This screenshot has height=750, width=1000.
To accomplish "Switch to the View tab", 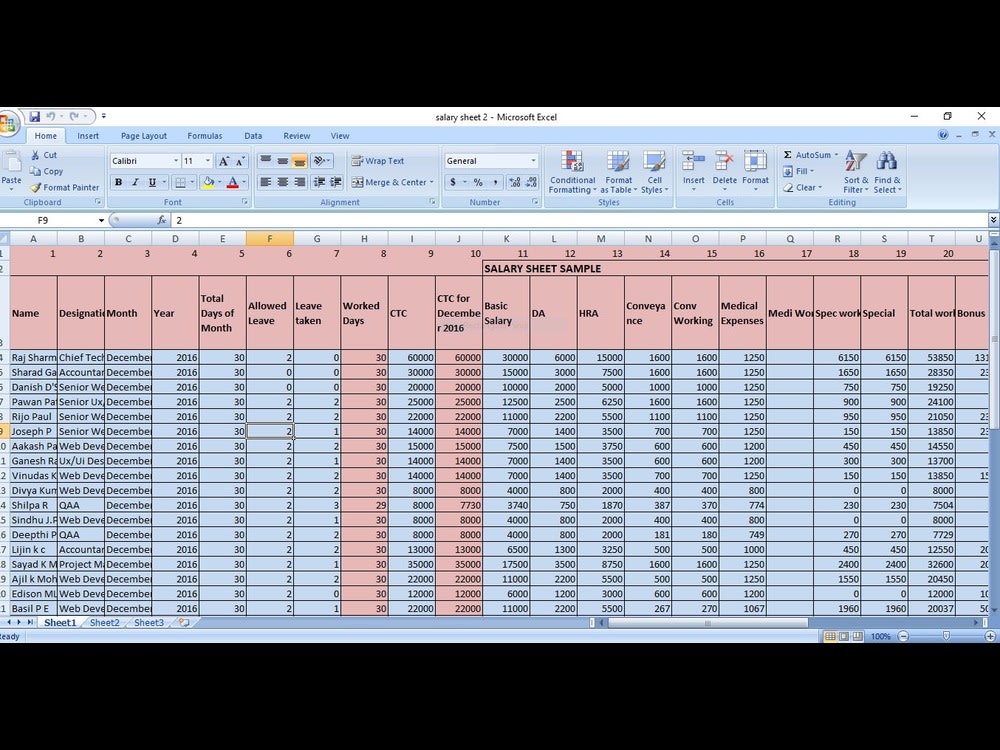I will 340,136.
